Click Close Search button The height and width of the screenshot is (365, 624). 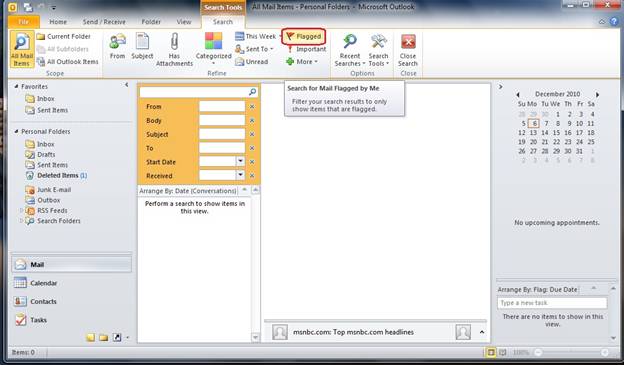408,50
